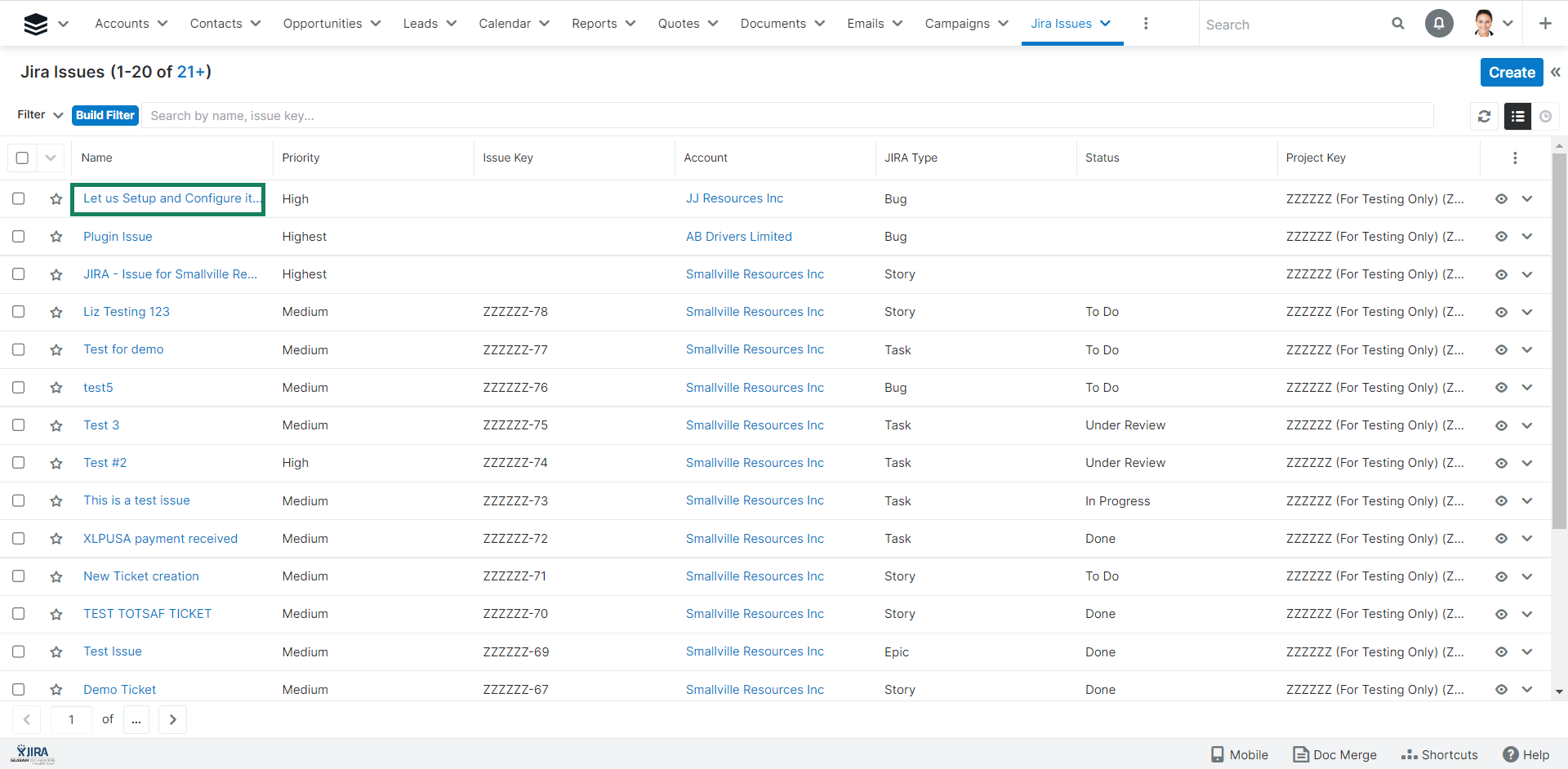Screen dimensions: 1568x769
Task: Click the vertical scrollbar of the list
Action: [1559, 343]
